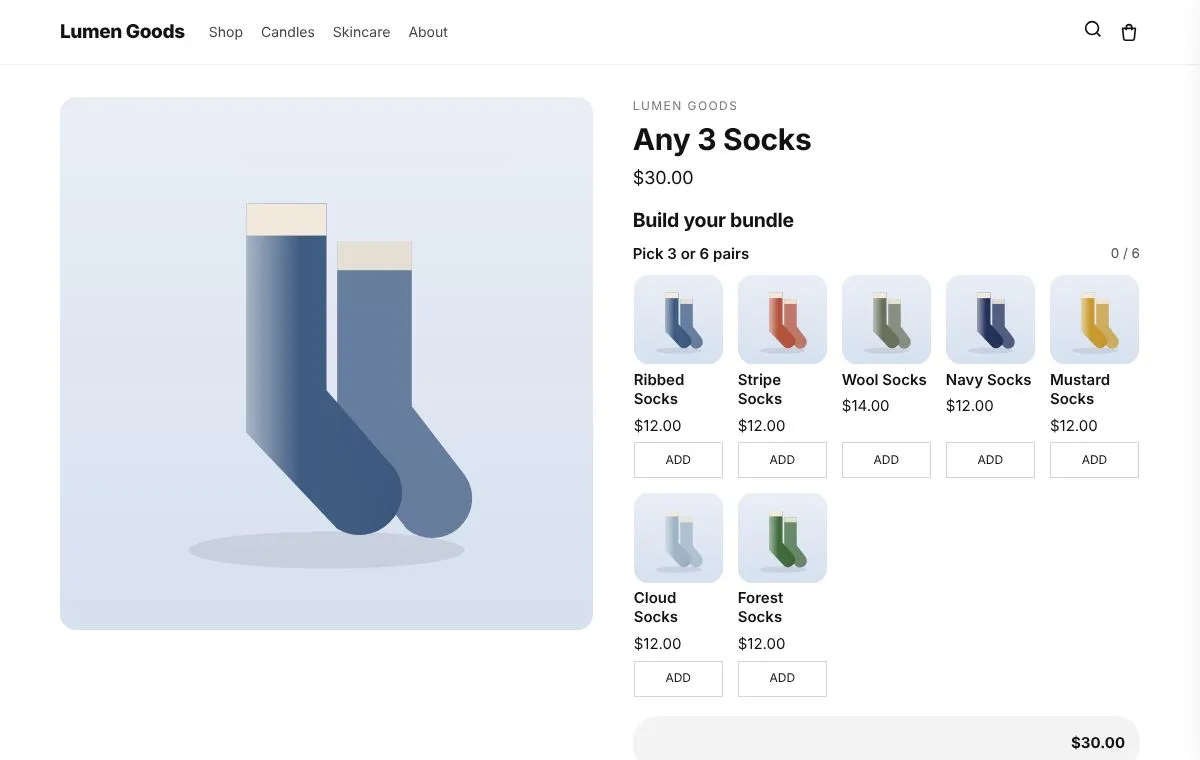The image size is (1200, 760).
Task: Select the Cloud Socks thumbnail image
Action: 678,538
